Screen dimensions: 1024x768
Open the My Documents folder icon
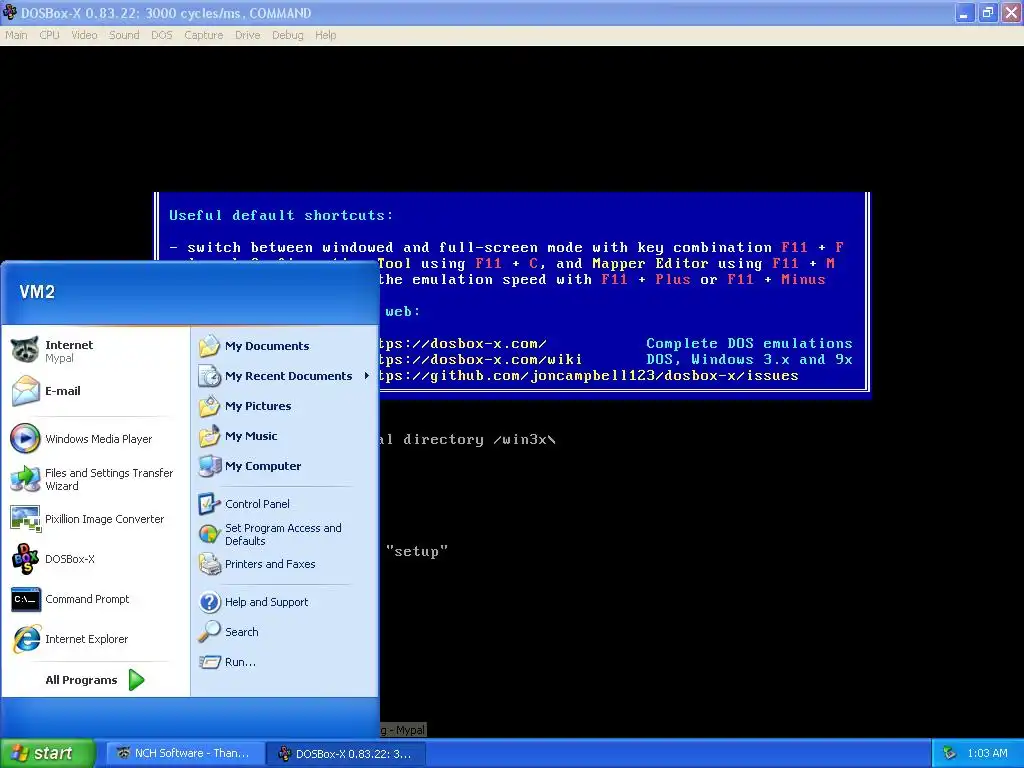tap(210, 345)
